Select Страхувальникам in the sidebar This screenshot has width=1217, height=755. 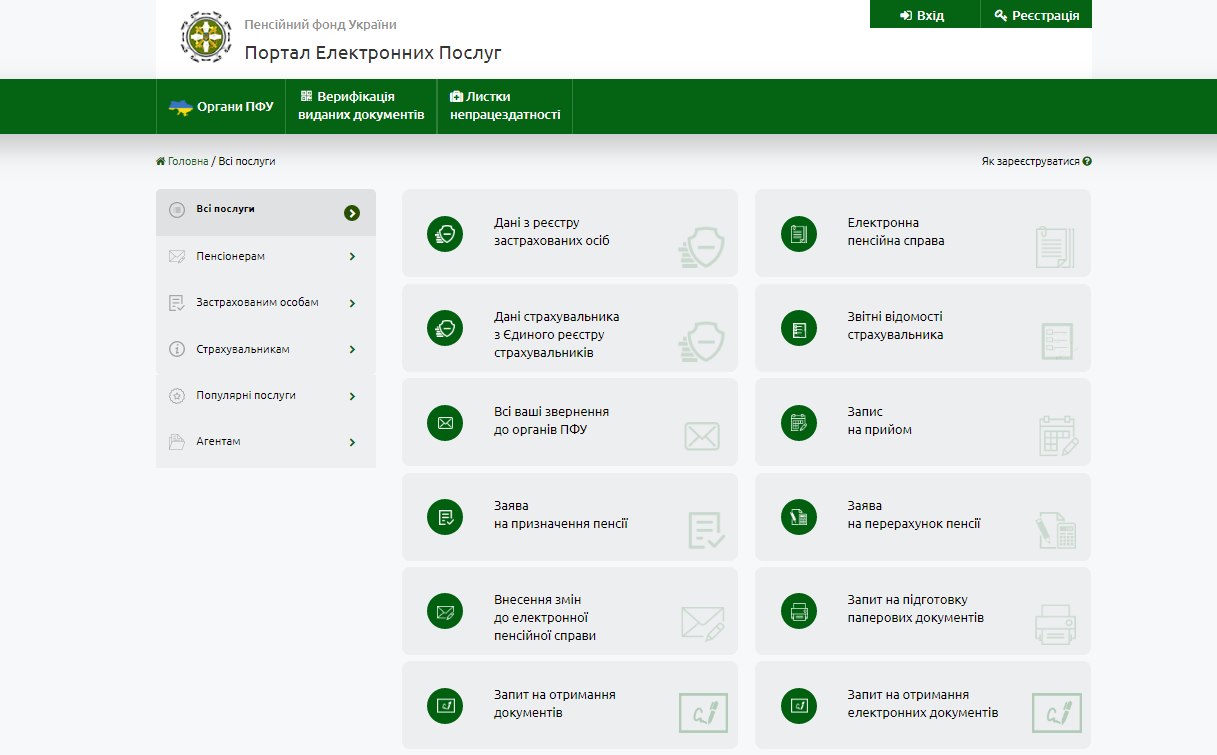tap(266, 350)
